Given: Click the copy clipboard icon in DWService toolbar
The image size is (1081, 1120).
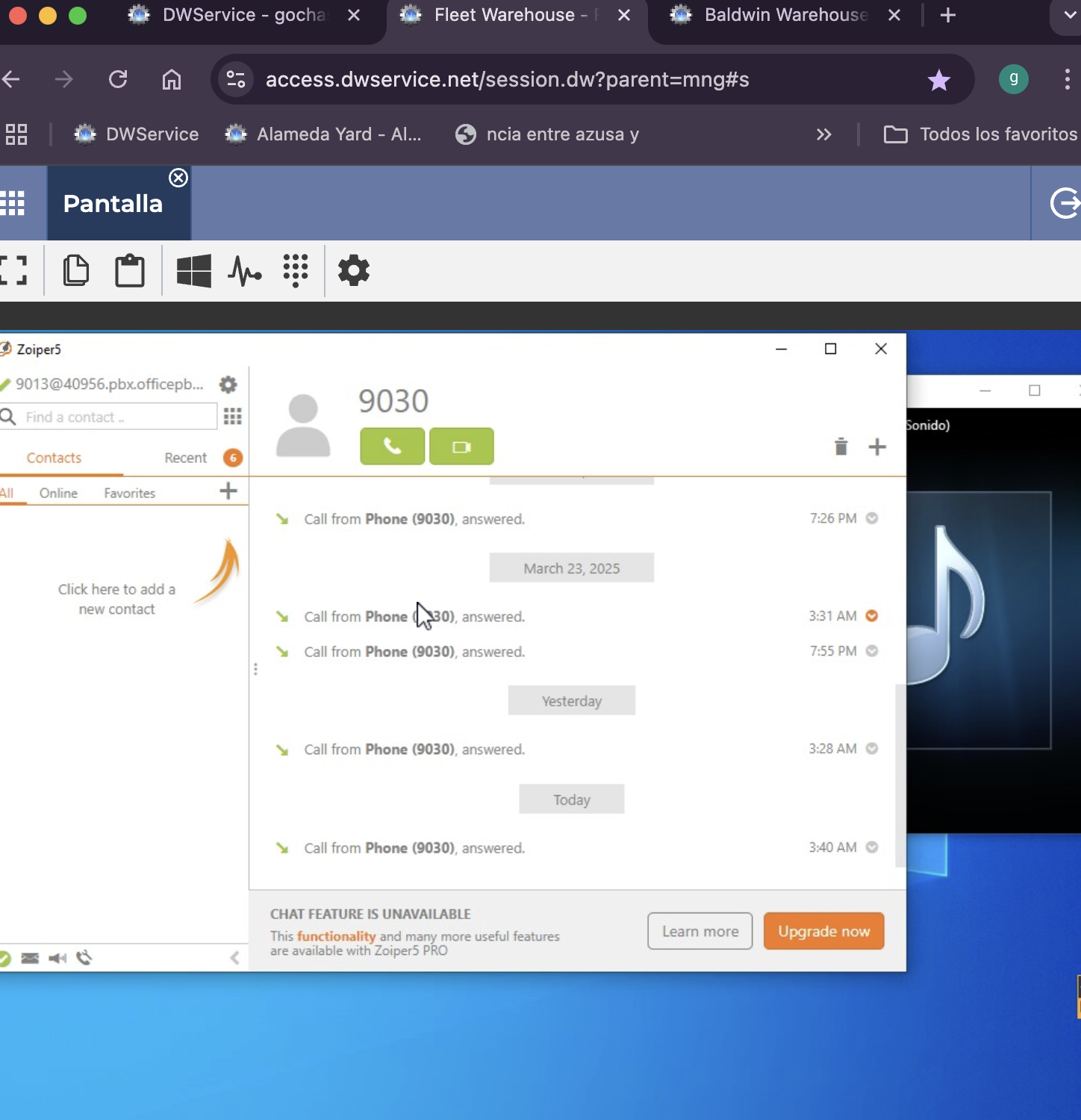Looking at the screenshot, I should pos(75,270).
